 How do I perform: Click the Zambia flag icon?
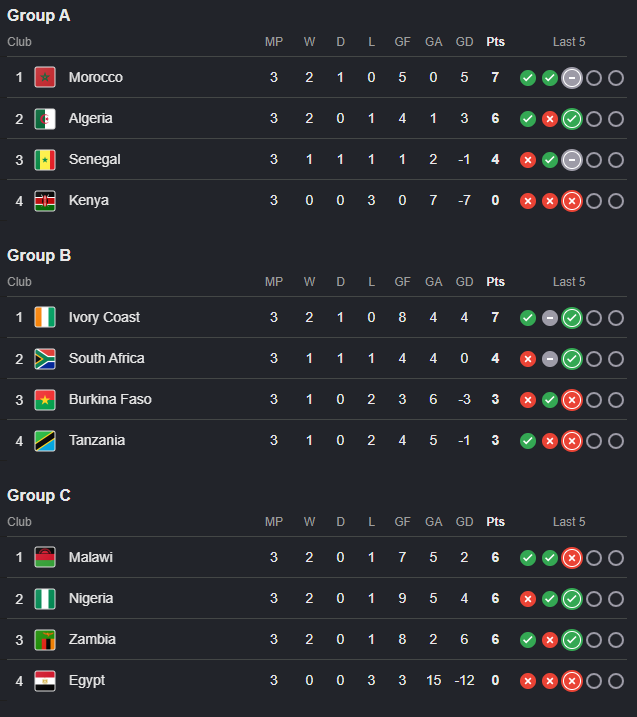[x=45, y=640]
